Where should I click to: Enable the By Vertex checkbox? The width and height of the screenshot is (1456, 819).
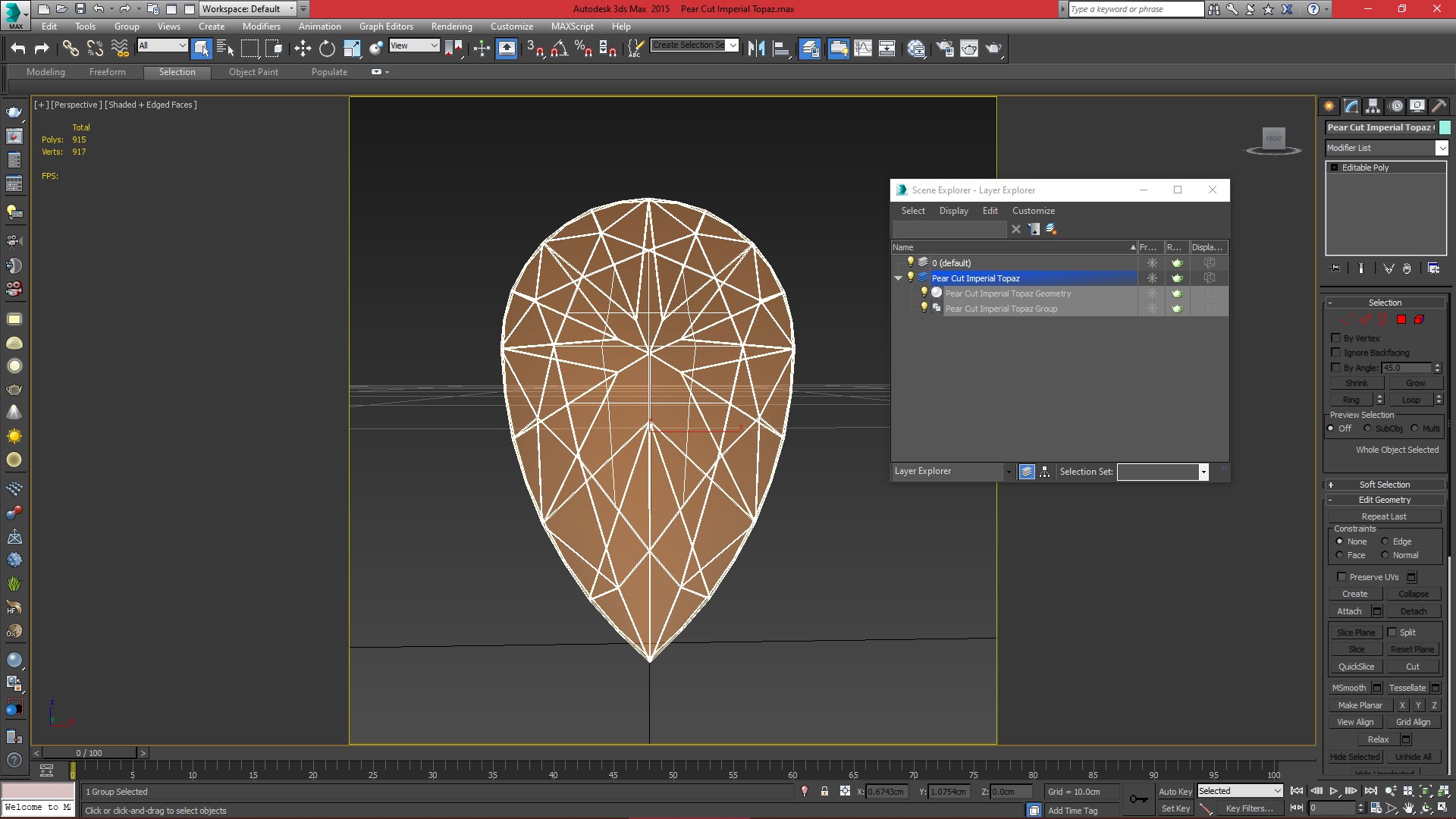click(1336, 338)
